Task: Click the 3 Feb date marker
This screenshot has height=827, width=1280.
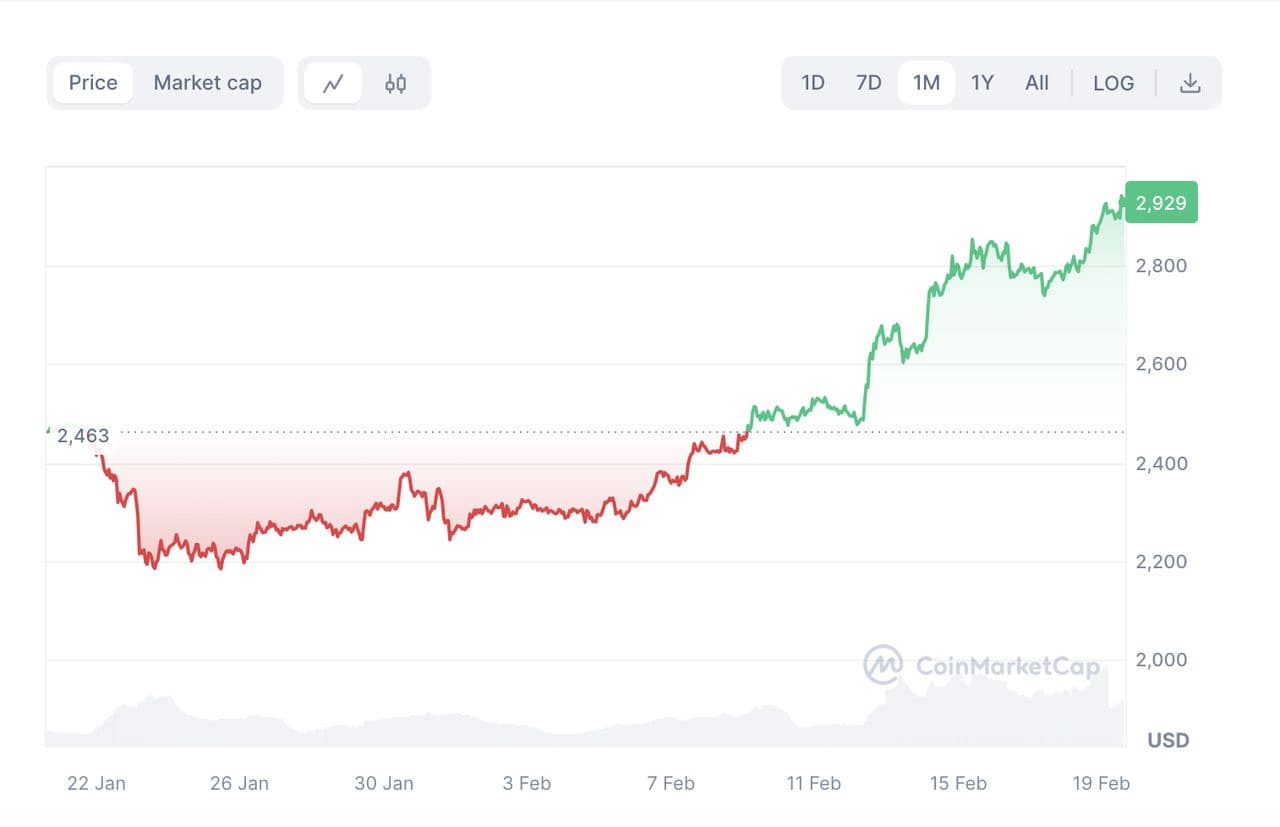Action: [526, 783]
